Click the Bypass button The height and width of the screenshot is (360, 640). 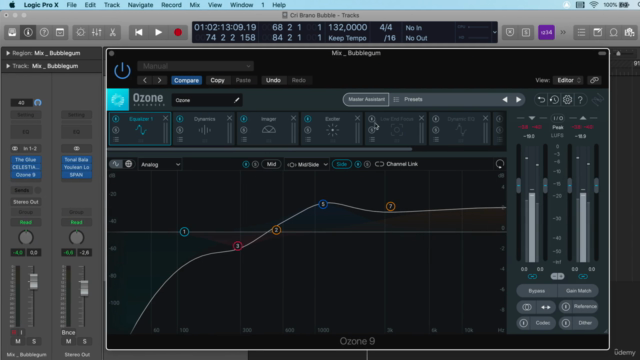[x=537, y=291]
